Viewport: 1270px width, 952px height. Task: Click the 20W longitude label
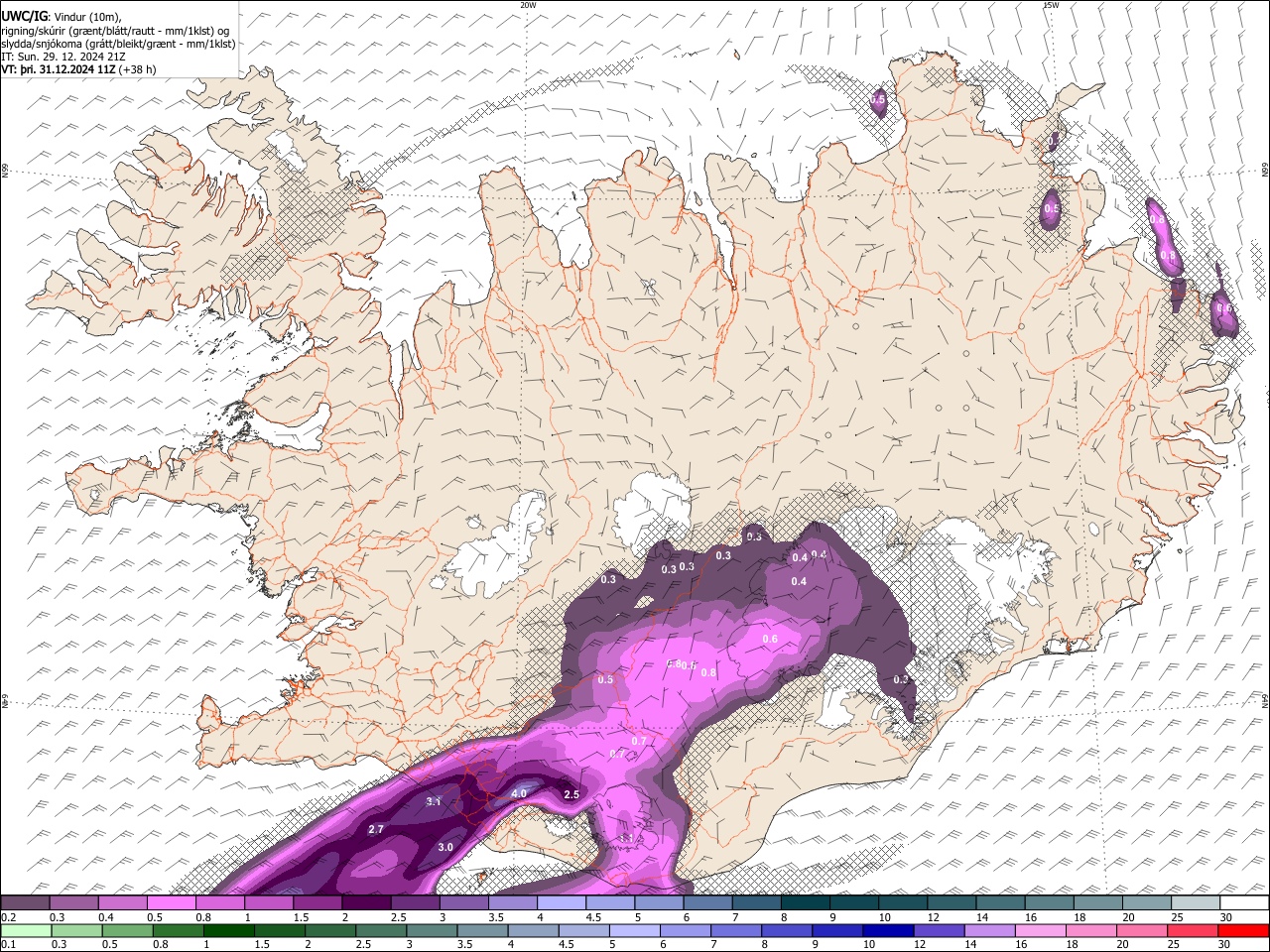point(528,5)
